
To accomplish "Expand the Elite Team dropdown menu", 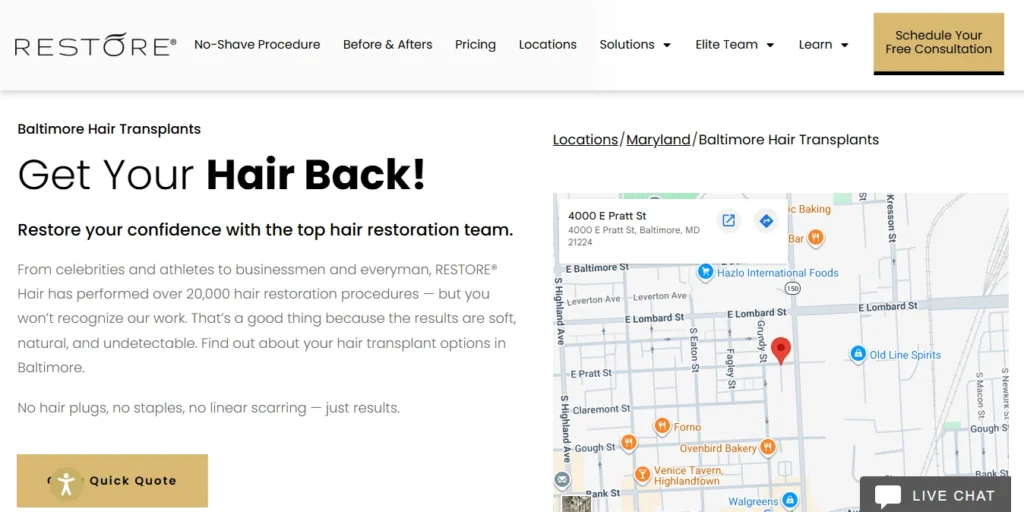I will pyautogui.click(x=735, y=44).
